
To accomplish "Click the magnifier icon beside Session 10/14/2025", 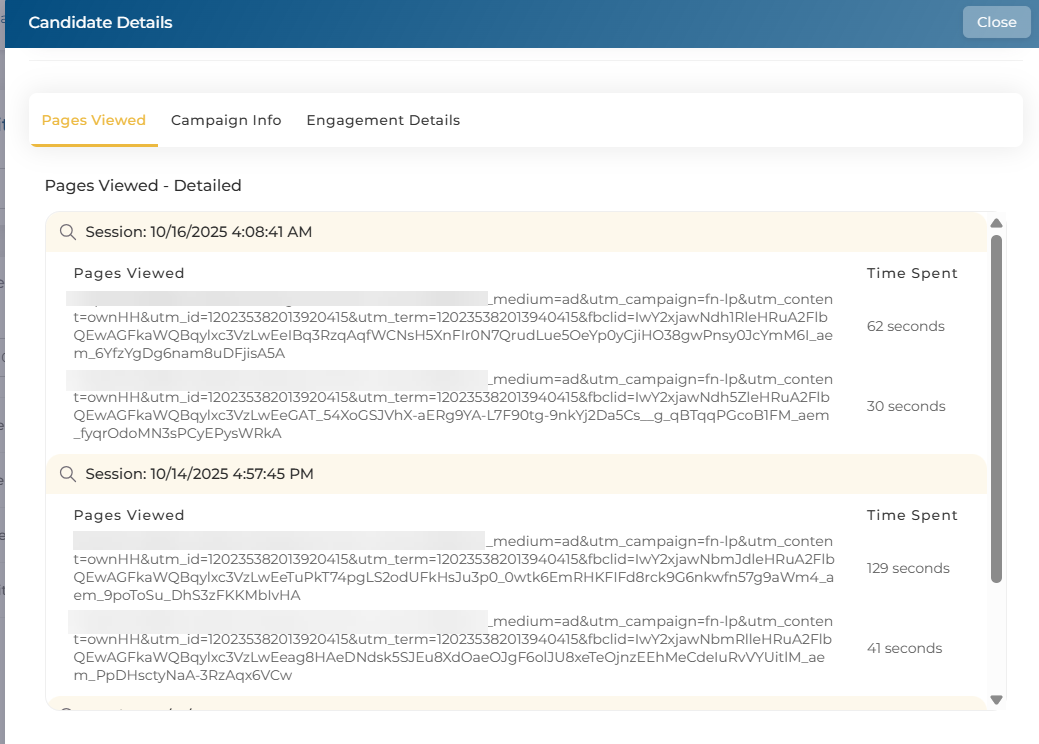I will [68, 474].
